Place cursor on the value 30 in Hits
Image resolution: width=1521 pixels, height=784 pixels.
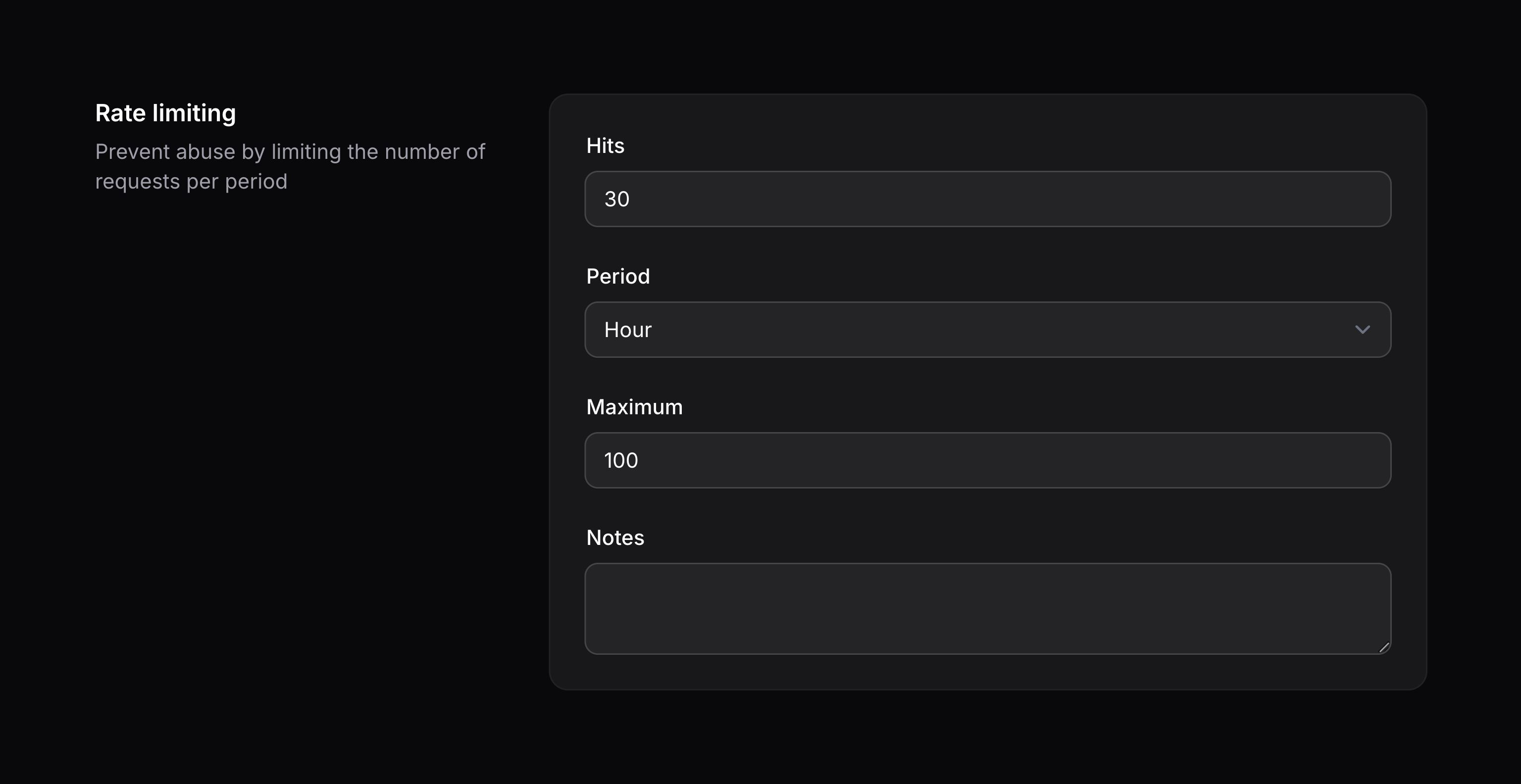click(x=617, y=199)
